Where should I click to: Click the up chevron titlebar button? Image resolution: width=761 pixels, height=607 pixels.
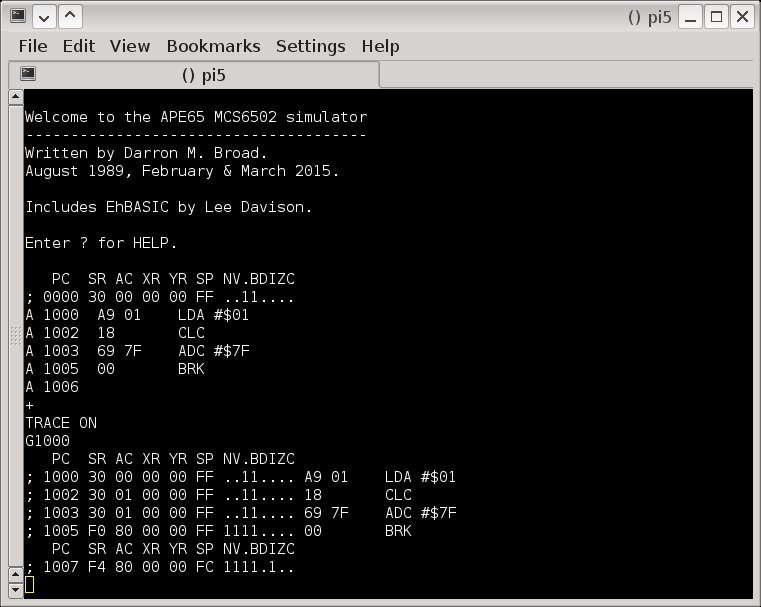tap(70, 17)
